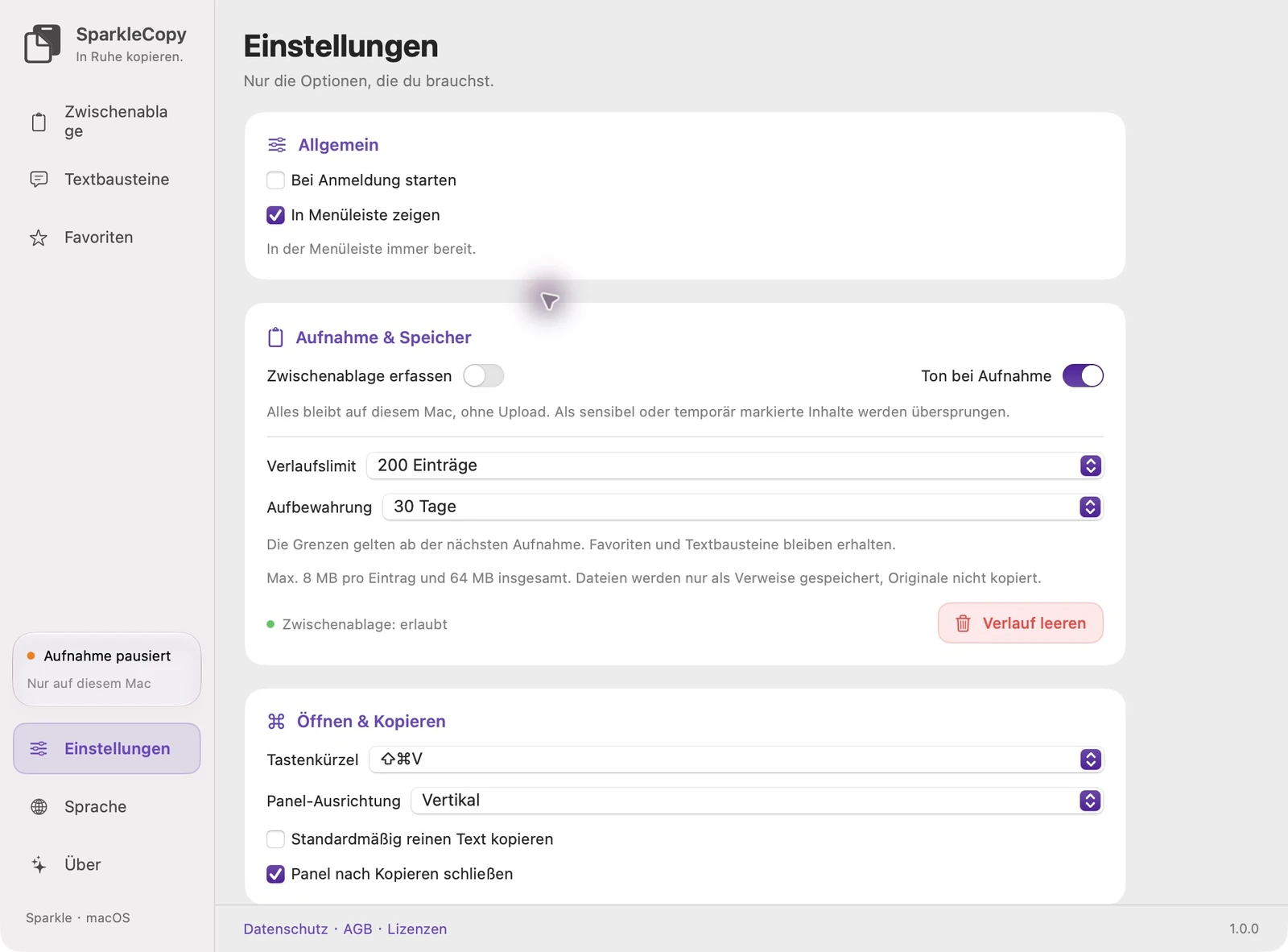Uncheck Panel nach Kopieren schließen
Image resolution: width=1288 pixels, height=952 pixels.
[x=275, y=874]
